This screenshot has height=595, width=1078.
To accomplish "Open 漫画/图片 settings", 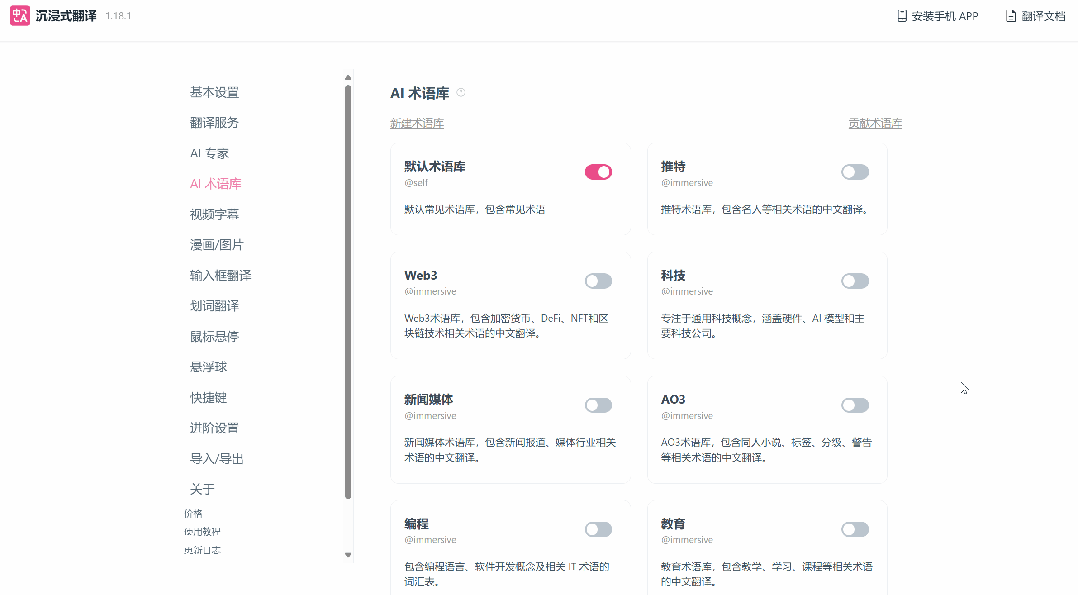I will (217, 245).
